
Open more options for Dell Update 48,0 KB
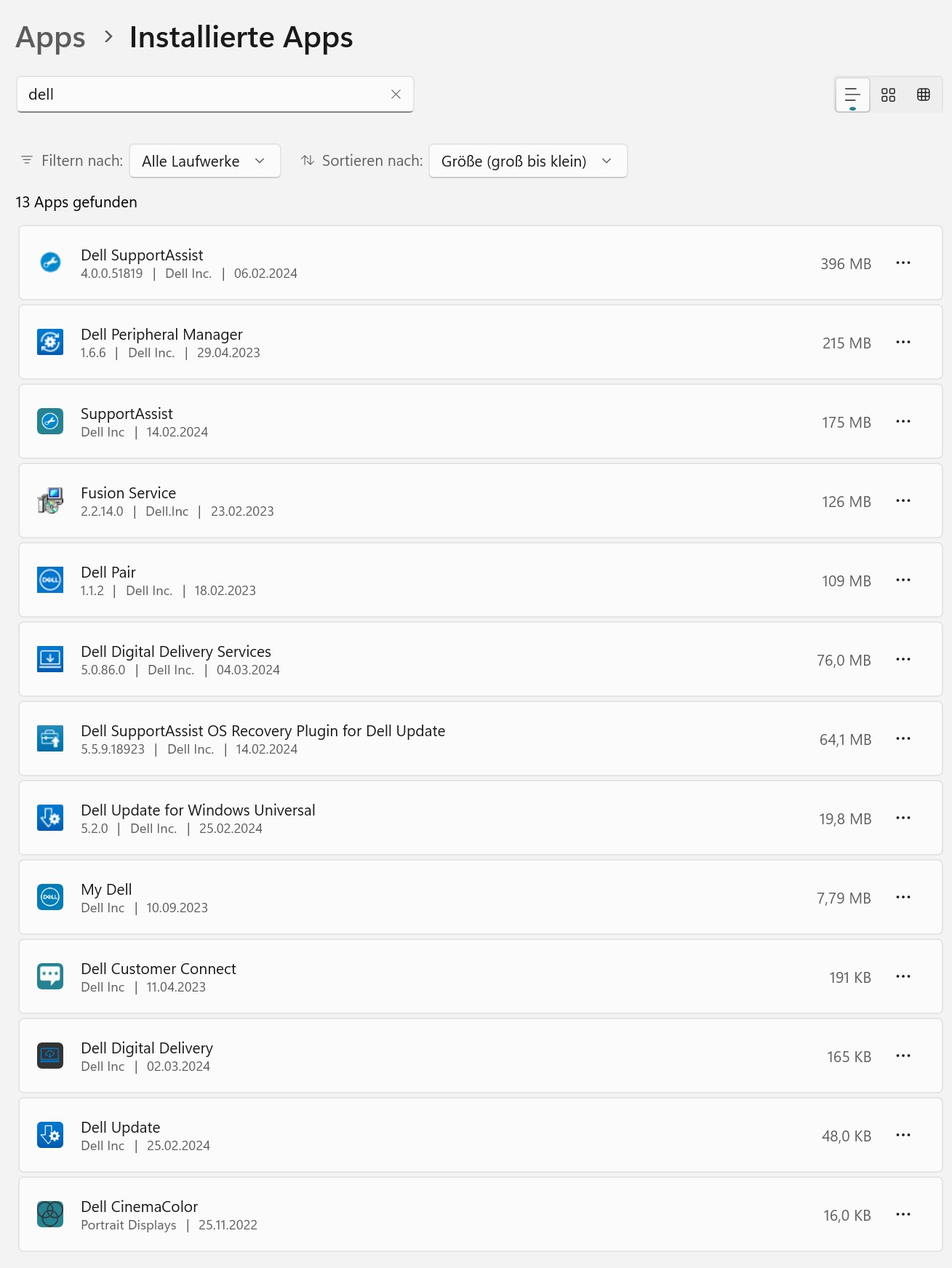coord(903,1135)
